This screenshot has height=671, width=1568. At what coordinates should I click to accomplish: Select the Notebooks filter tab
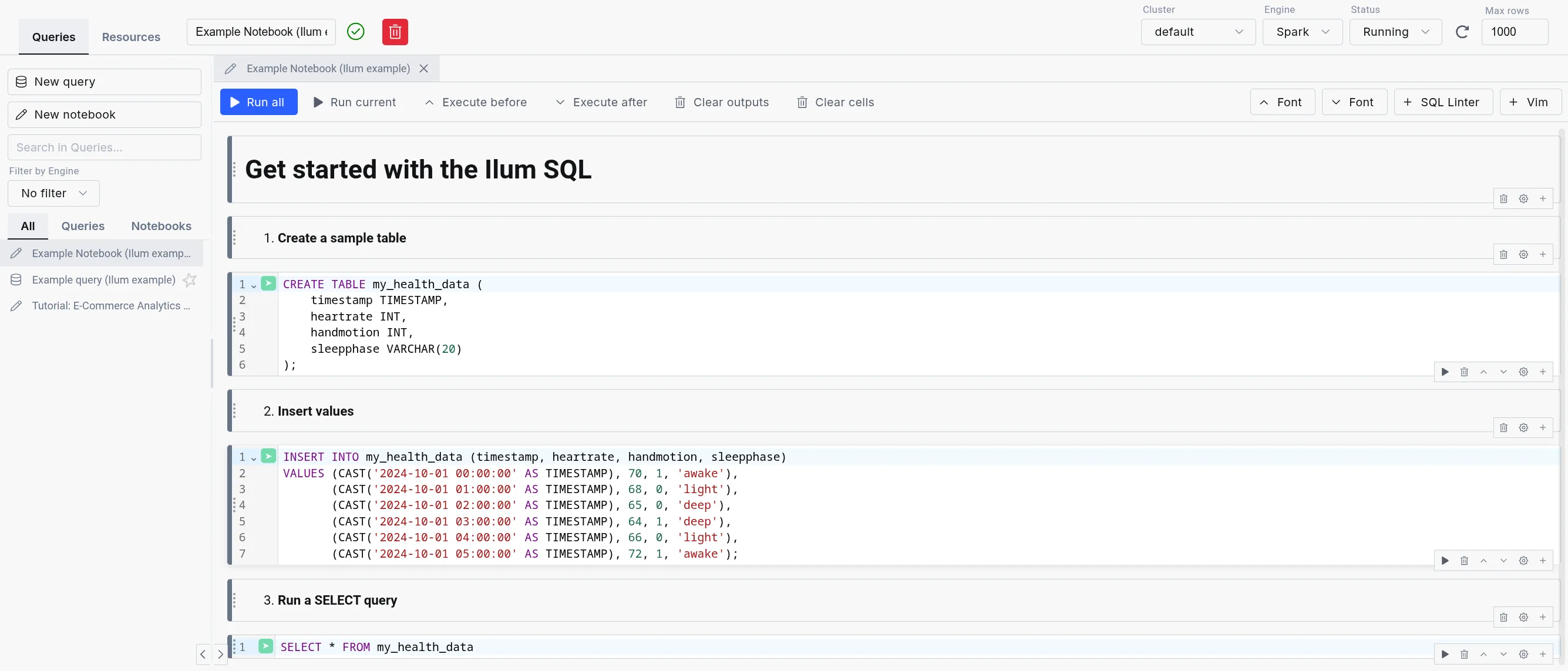[x=161, y=225]
